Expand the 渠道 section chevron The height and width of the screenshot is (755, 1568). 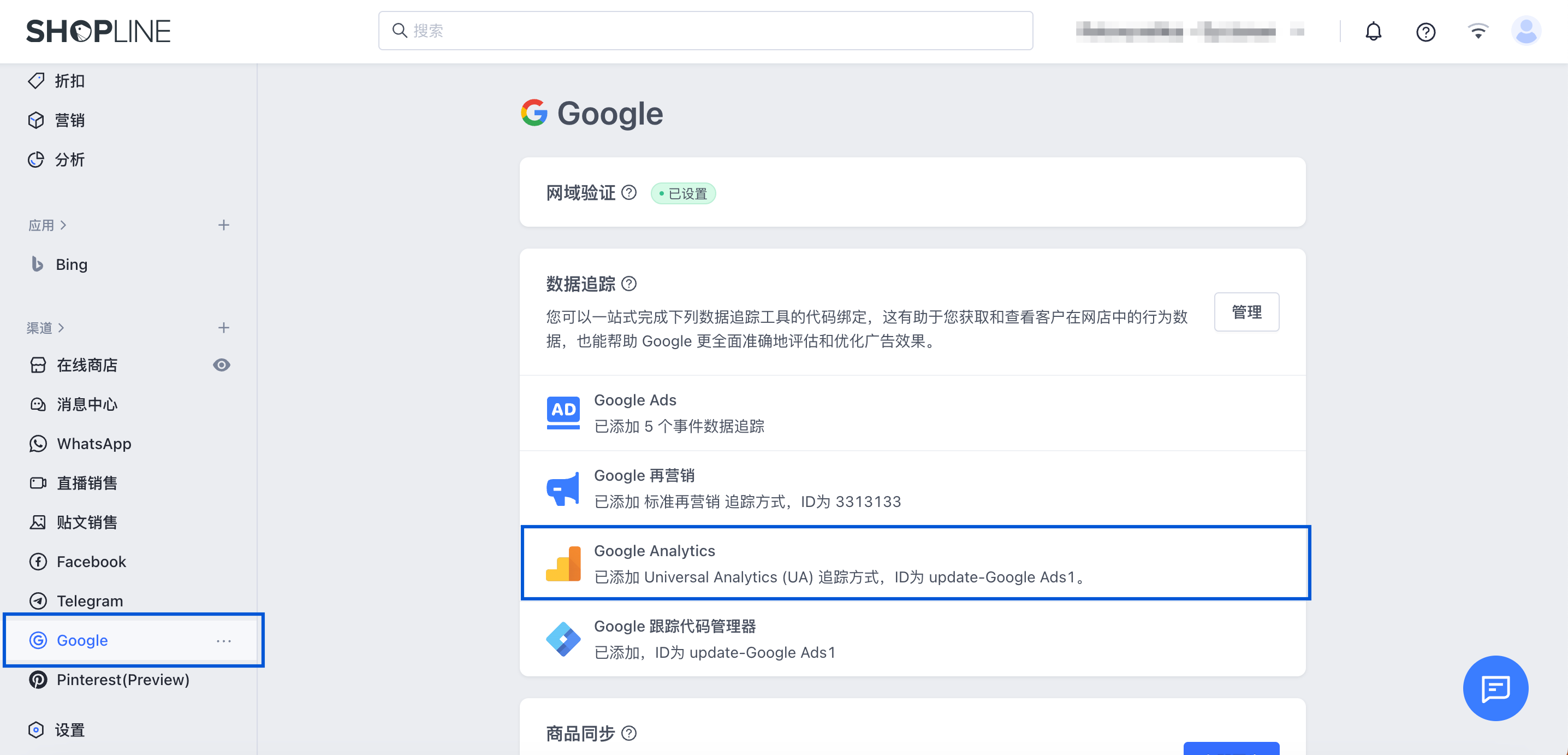pyautogui.click(x=61, y=328)
